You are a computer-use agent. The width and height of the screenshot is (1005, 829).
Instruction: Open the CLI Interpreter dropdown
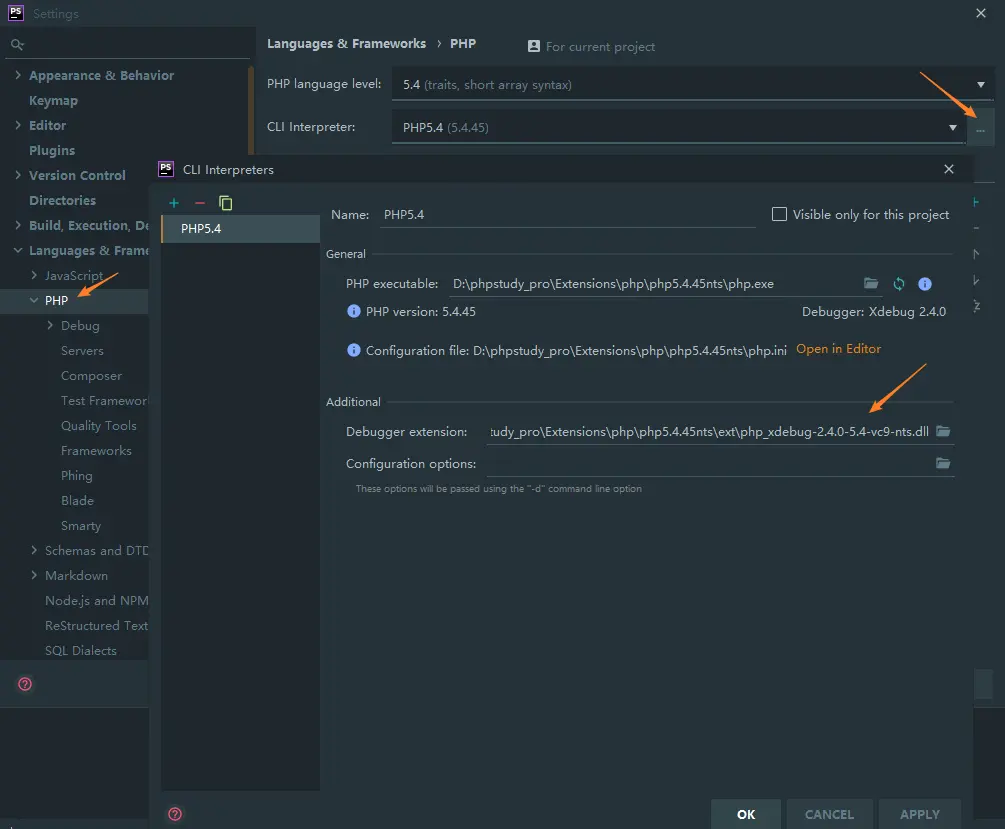click(953, 128)
